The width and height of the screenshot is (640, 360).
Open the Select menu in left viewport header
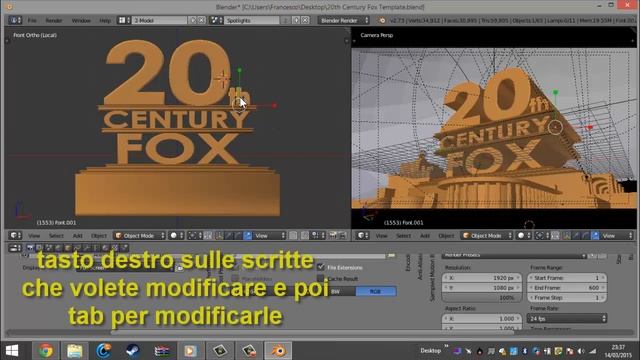pos(56,236)
